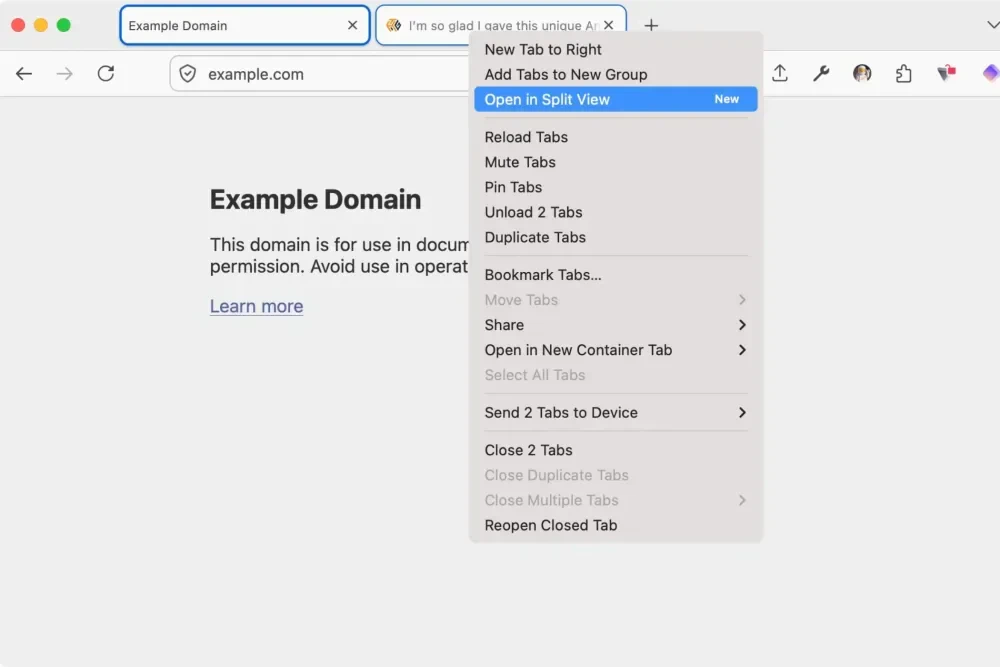
Task: Close the "I'm so glad" tab
Action: (608, 25)
